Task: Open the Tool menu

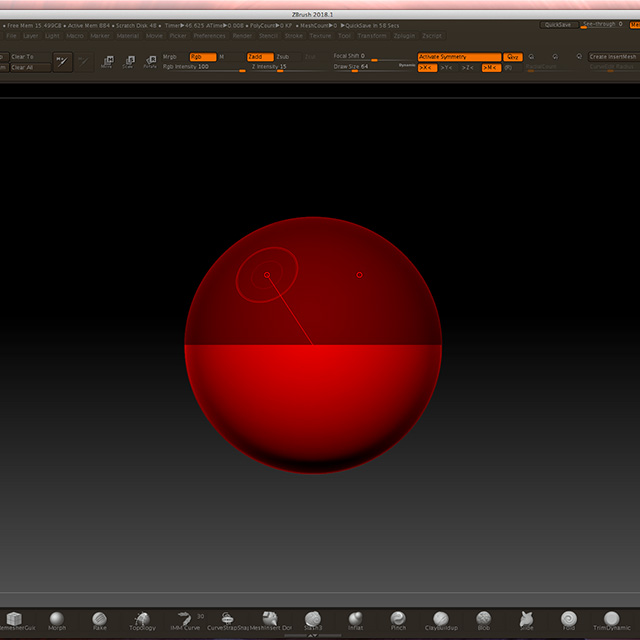Action: (344, 36)
